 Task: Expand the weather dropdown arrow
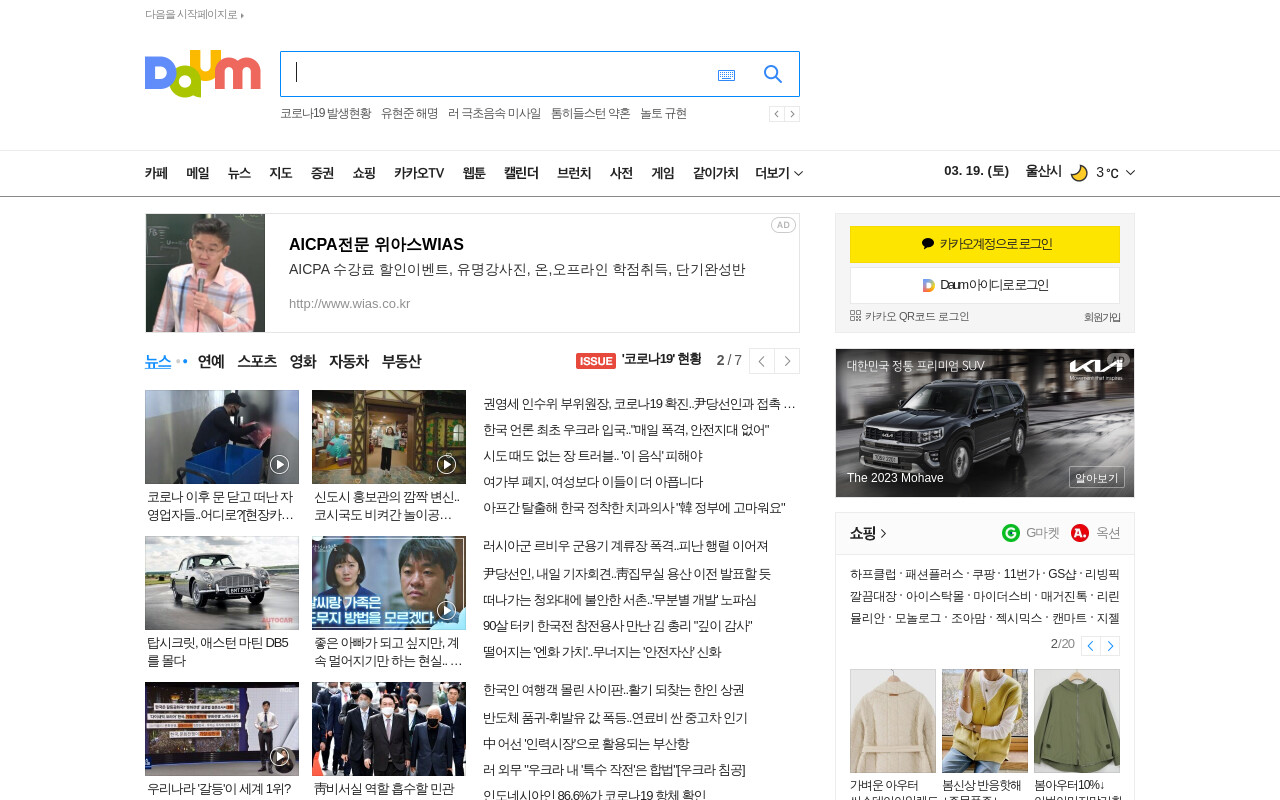[1130, 172]
